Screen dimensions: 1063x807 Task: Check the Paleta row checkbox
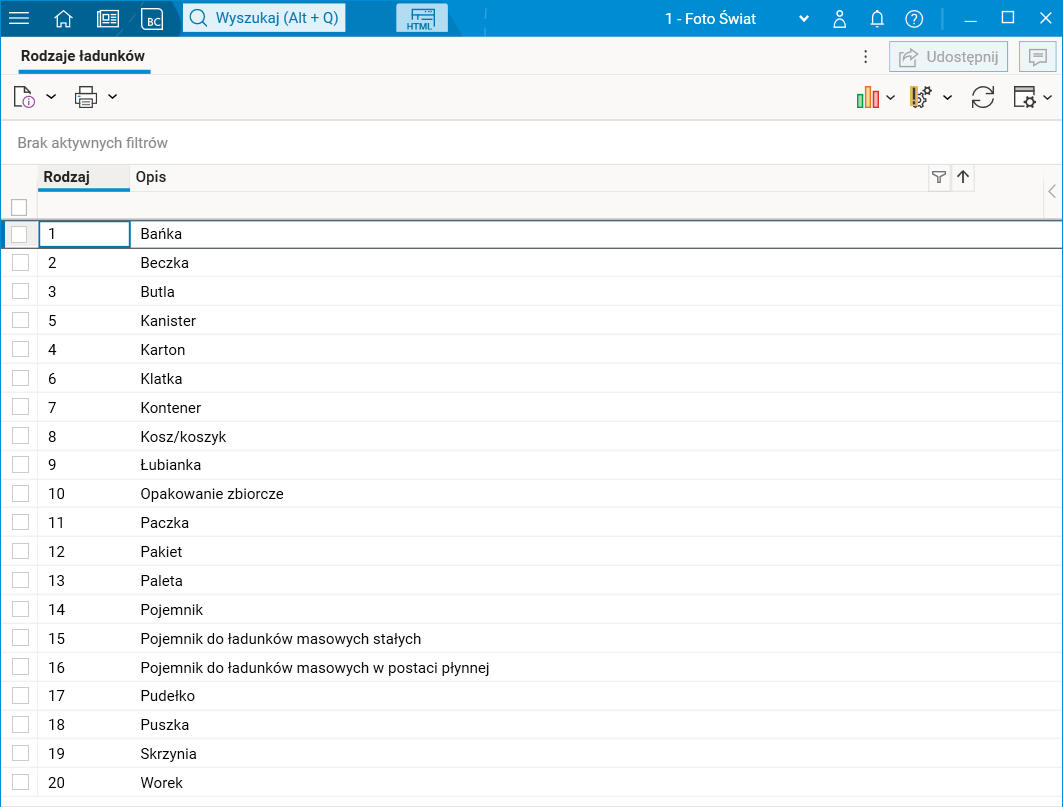coord(20,580)
